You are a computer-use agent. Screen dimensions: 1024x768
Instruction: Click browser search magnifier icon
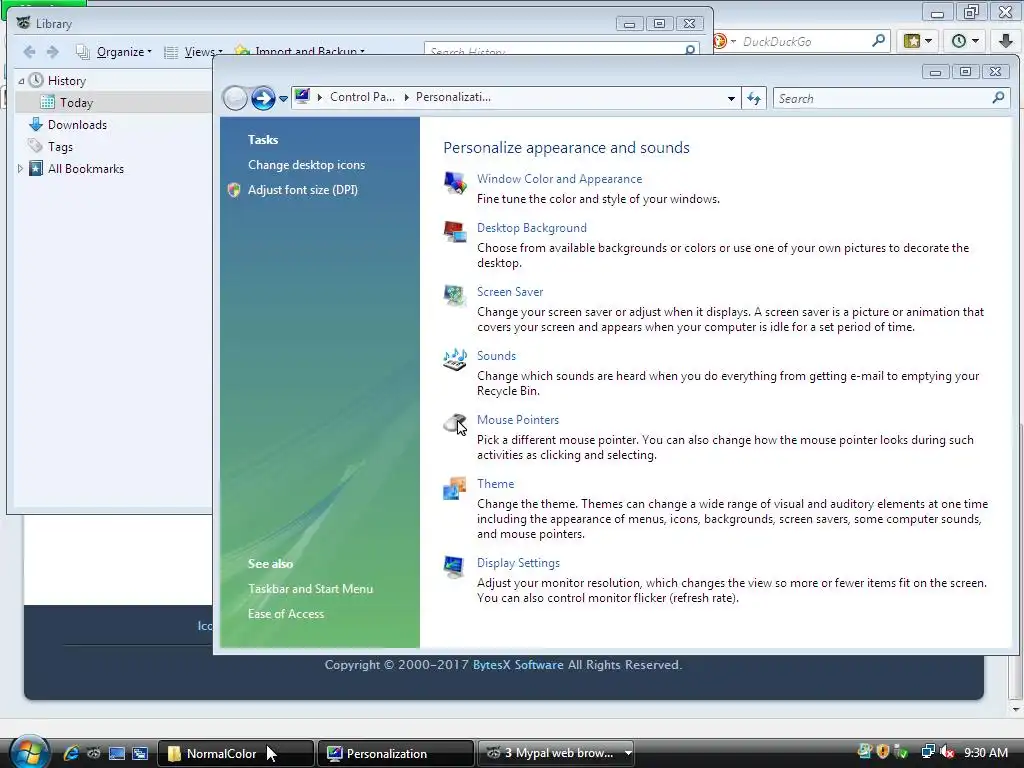click(x=879, y=40)
